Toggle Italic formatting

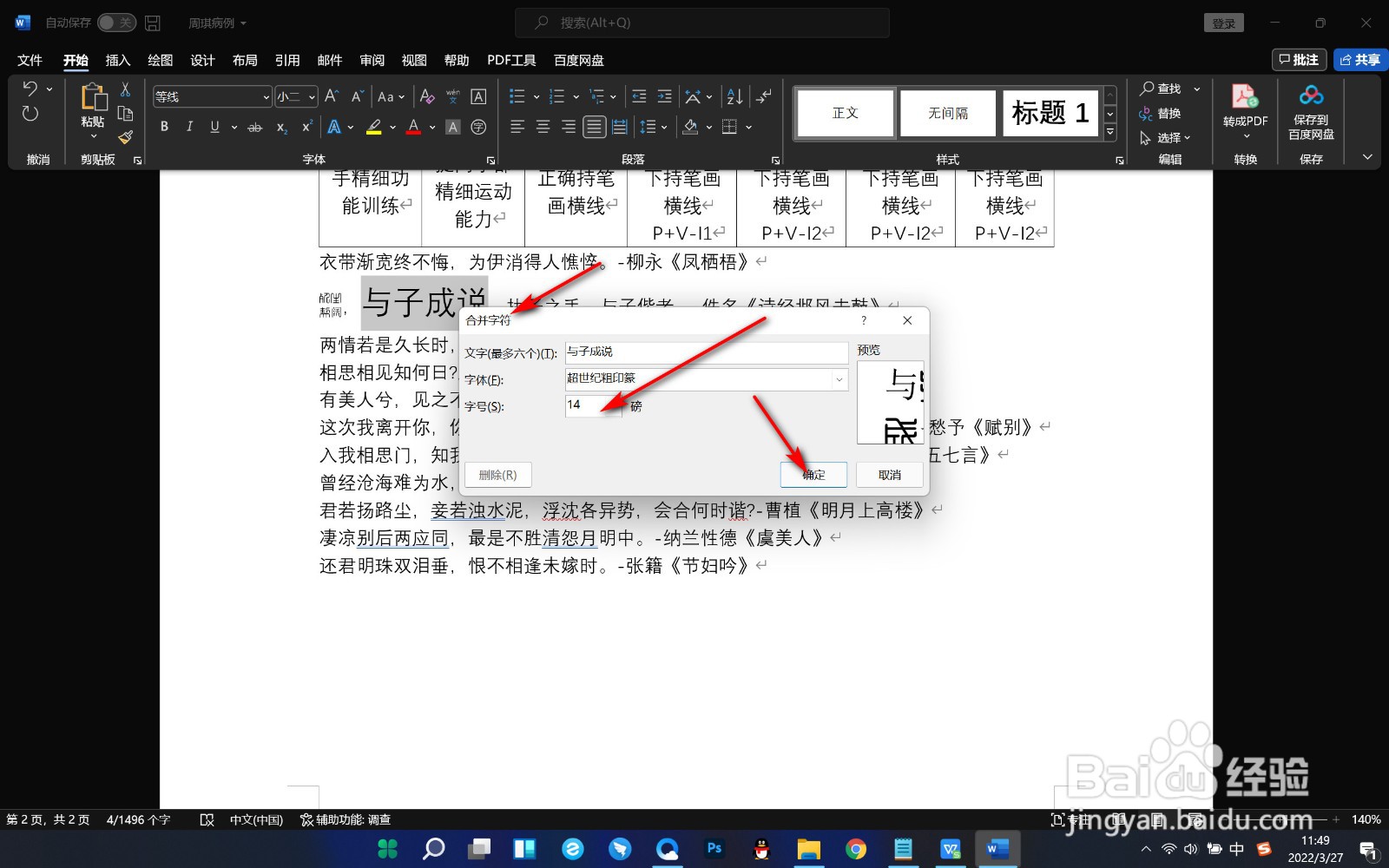coord(189,127)
